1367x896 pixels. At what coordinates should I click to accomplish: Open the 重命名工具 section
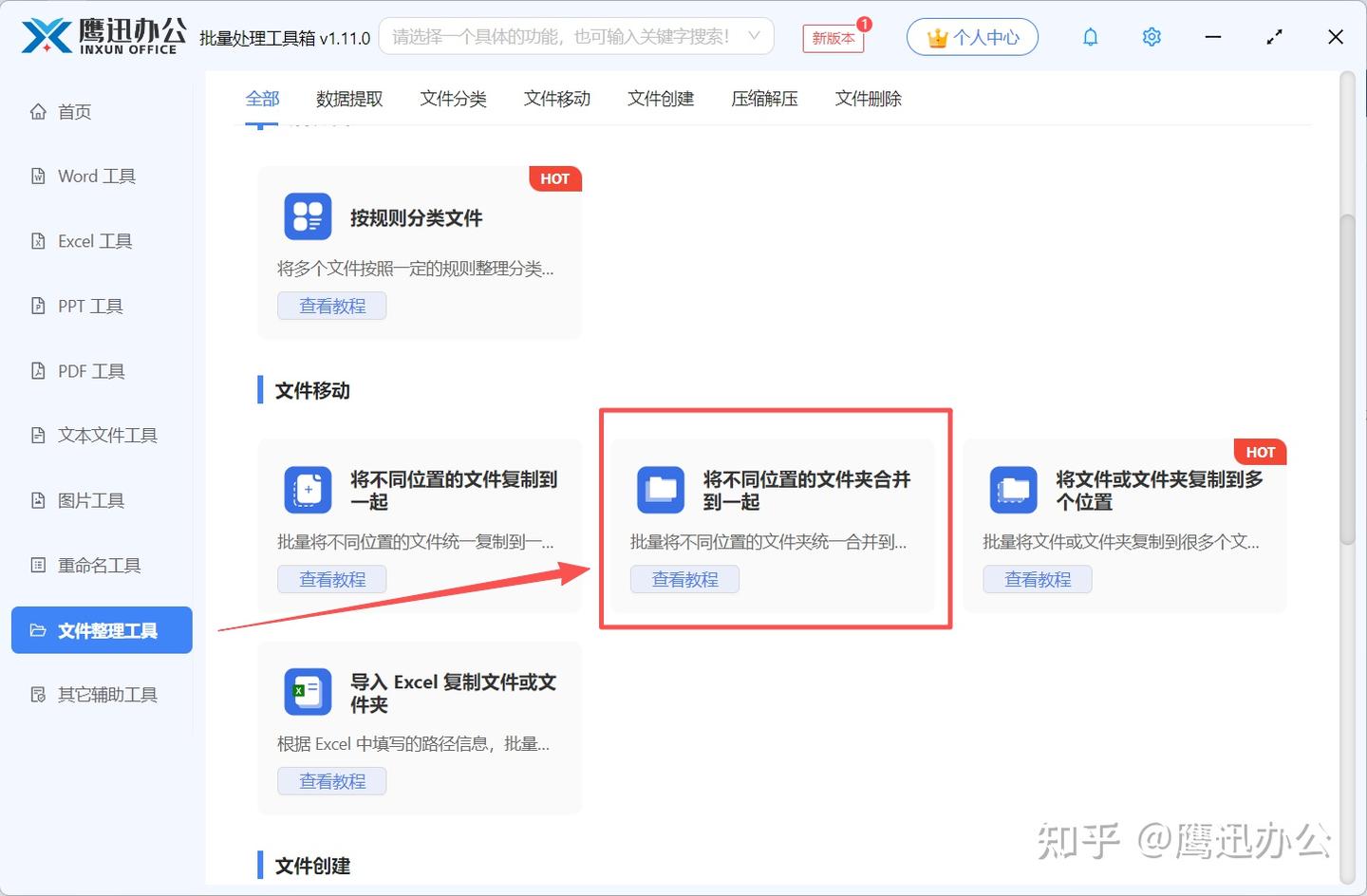[x=99, y=565]
